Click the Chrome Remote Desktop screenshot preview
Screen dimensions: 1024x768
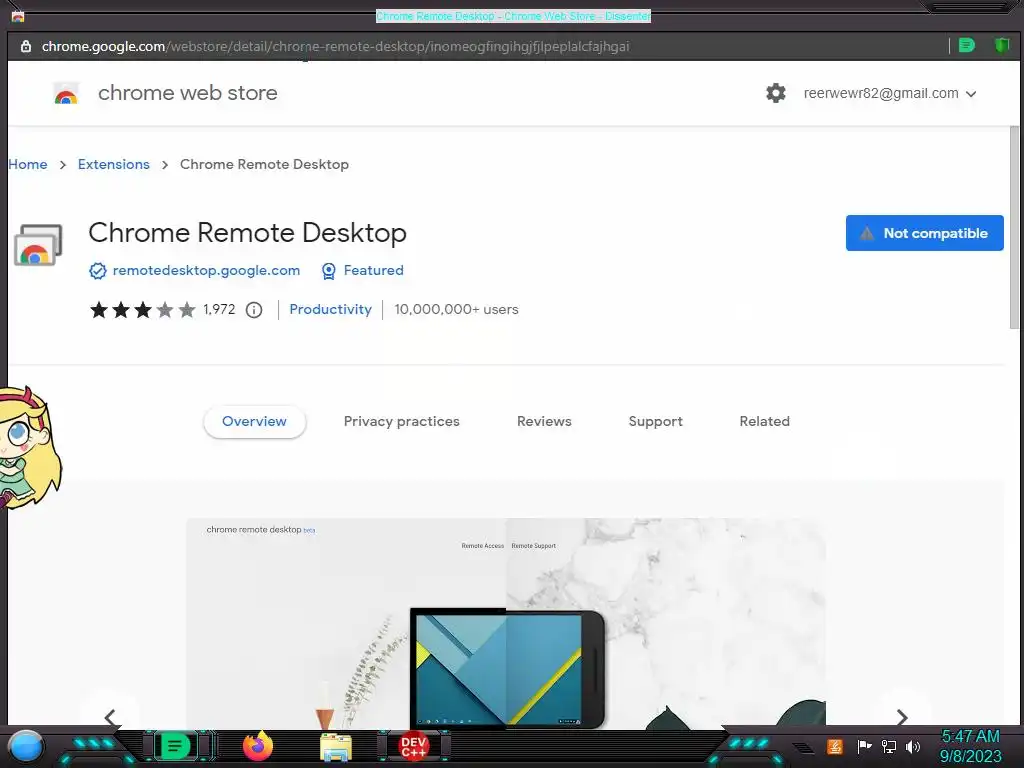pyautogui.click(x=506, y=622)
